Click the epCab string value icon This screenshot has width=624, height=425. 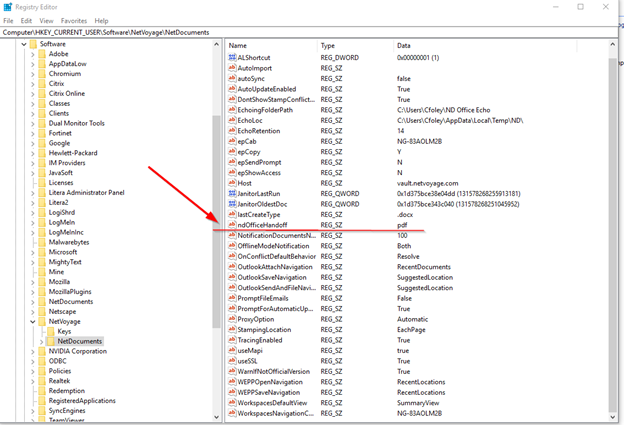click(x=232, y=141)
